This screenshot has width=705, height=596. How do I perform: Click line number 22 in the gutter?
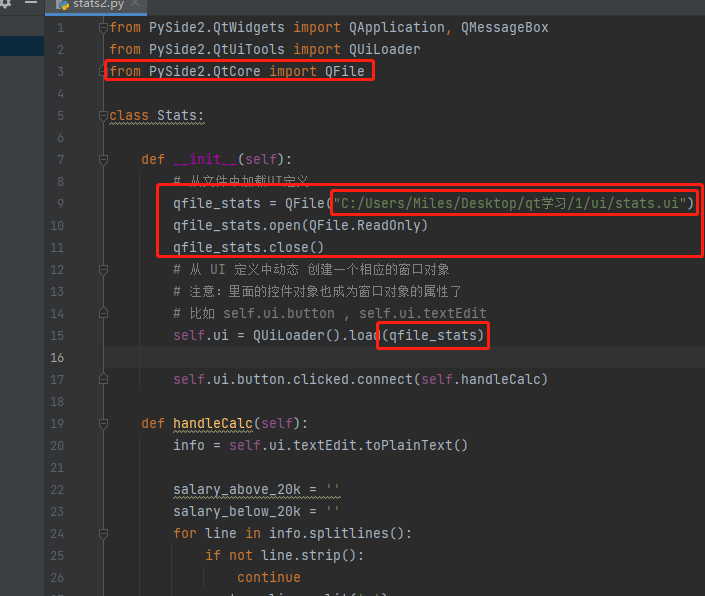pos(57,489)
